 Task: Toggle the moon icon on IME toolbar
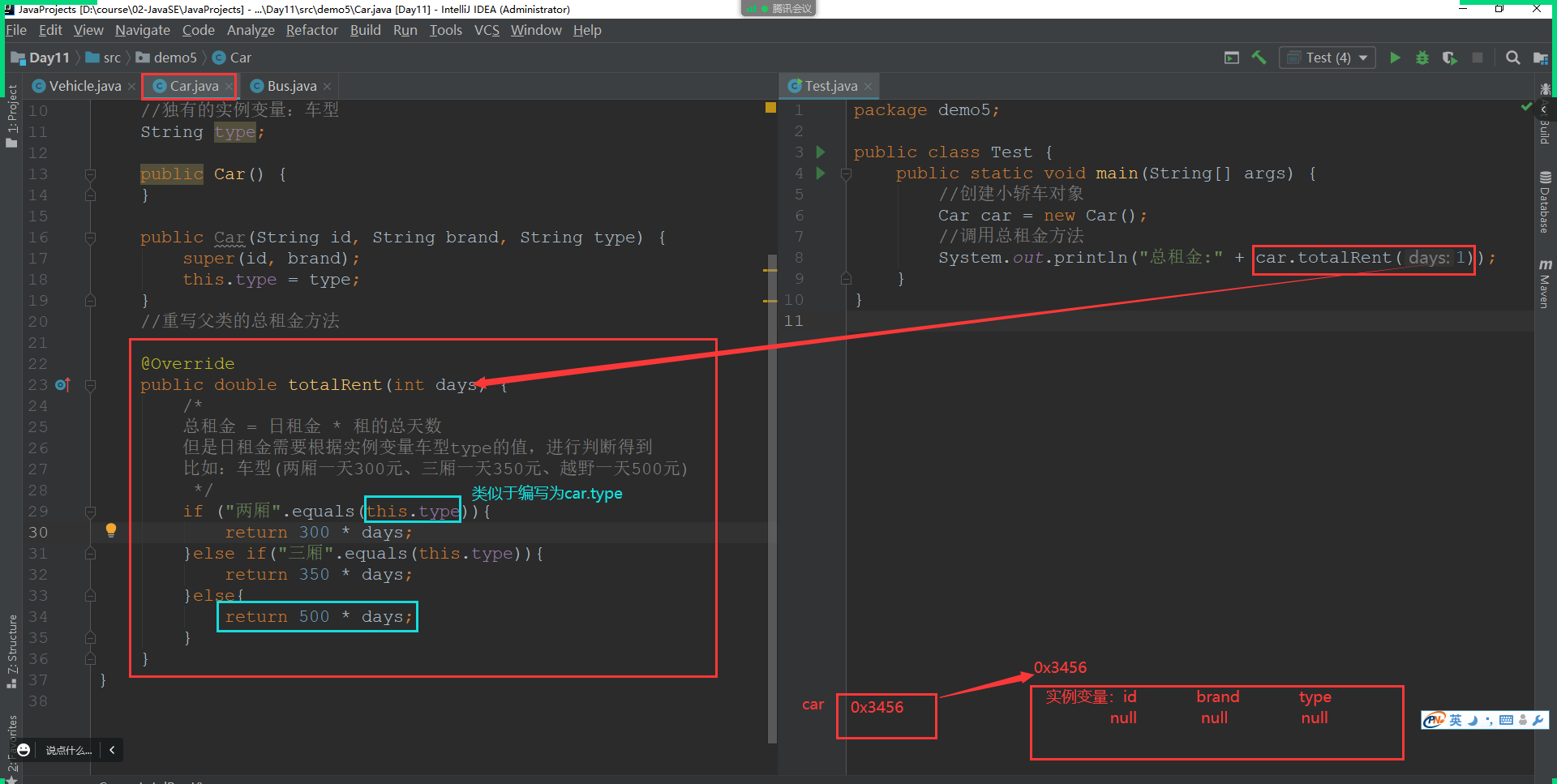[1473, 720]
